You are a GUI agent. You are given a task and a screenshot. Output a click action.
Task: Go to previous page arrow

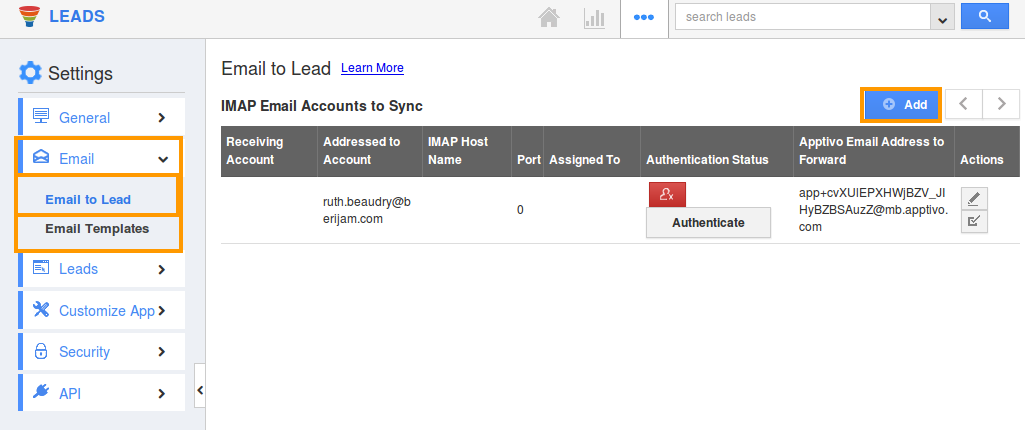point(964,104)
